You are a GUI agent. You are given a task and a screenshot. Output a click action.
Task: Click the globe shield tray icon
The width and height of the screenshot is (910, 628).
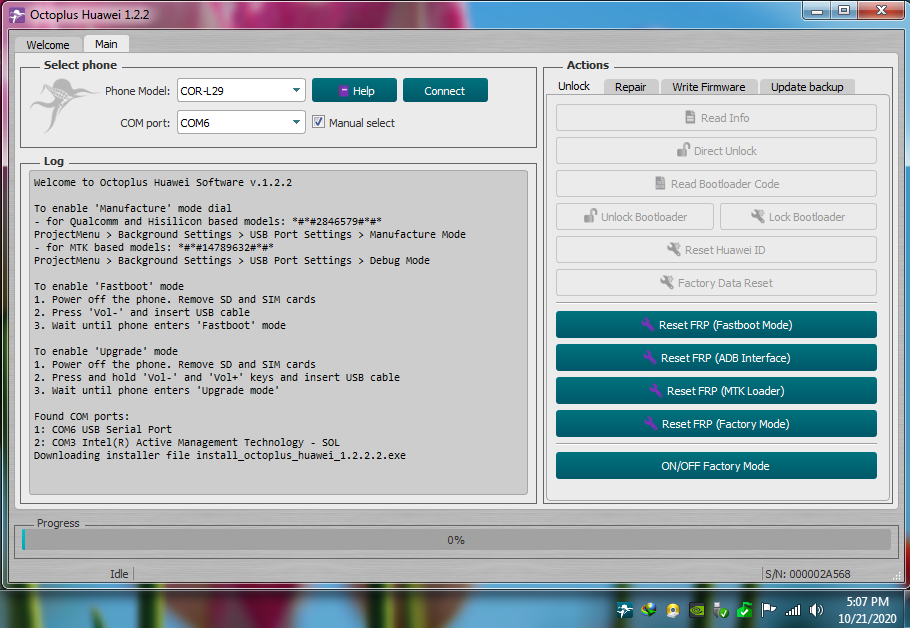649,610
